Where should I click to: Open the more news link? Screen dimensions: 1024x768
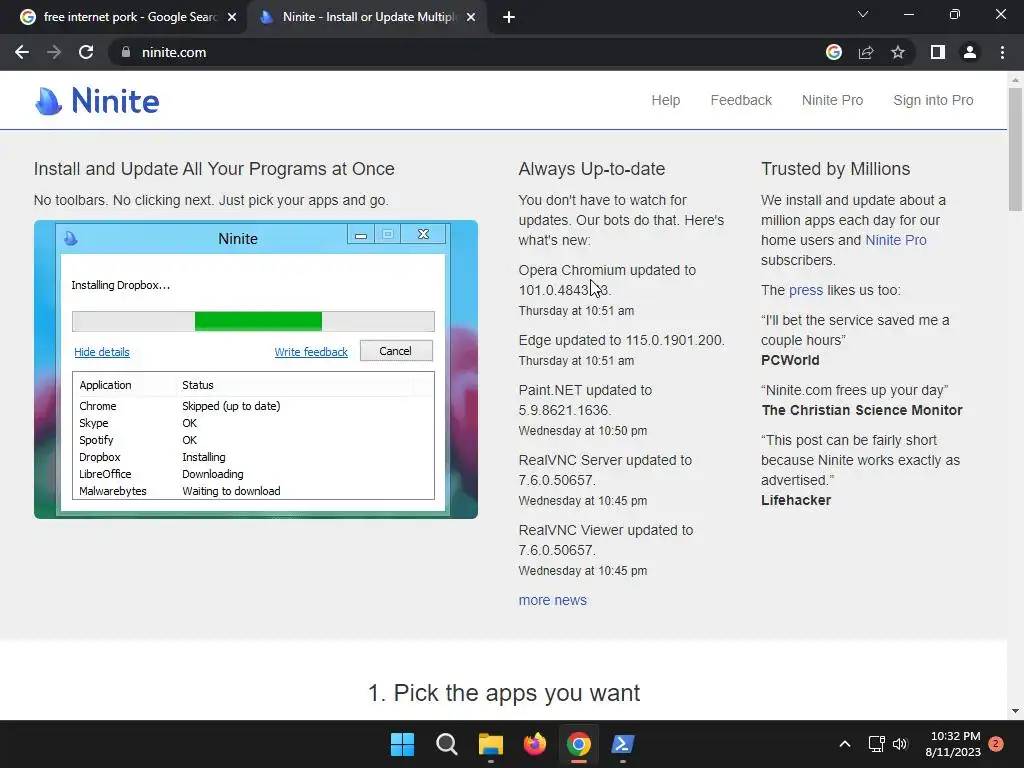552,600
